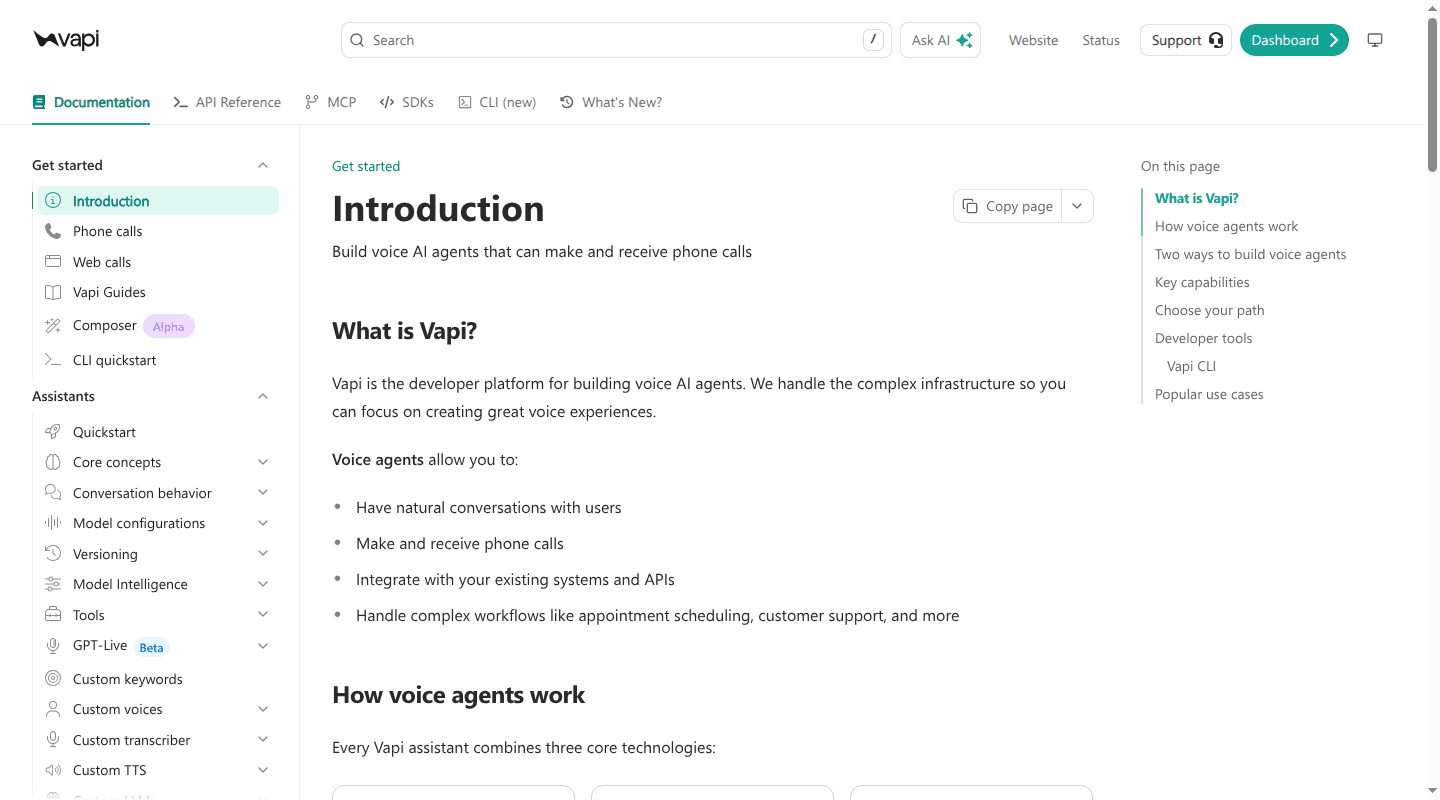This screenshot has width=1440, height=800.
Task: Open the MCP tab
Action: 331,102
